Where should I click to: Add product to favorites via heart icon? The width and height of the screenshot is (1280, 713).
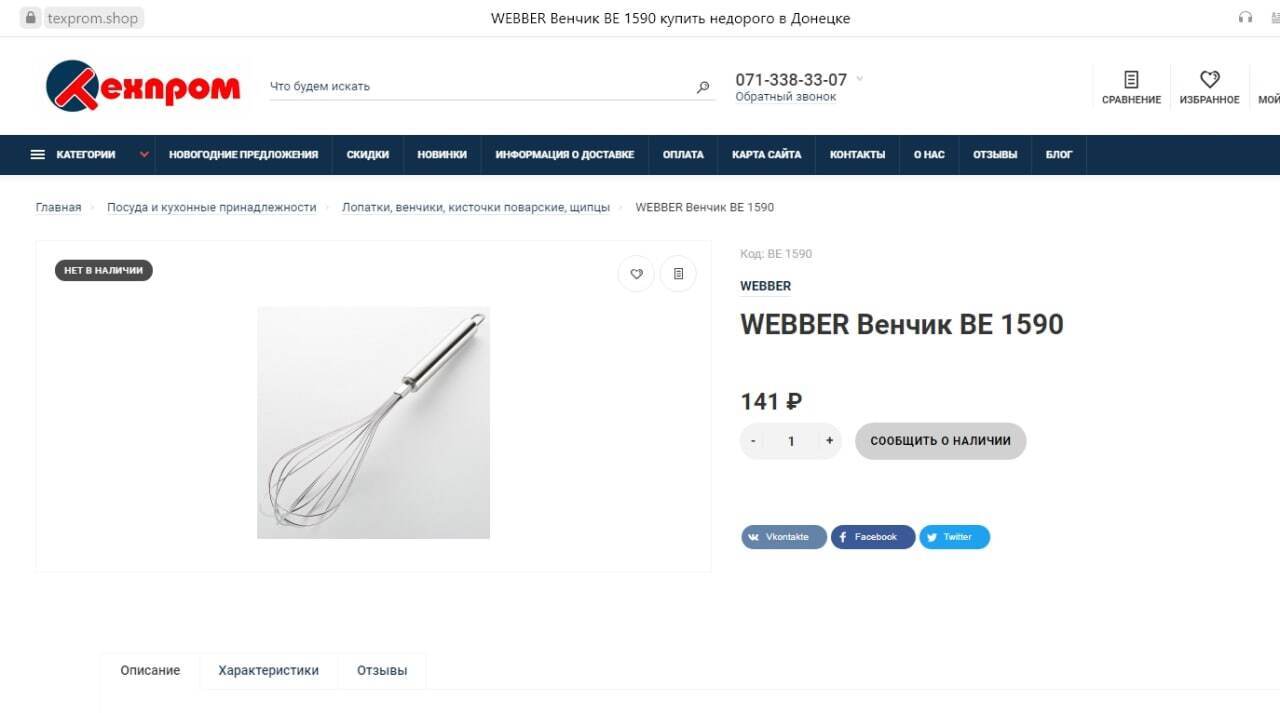(x=636, y=273)
